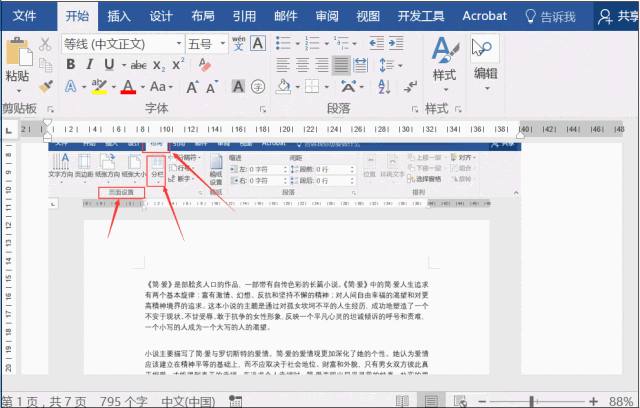
Task: Apply bullet list formatting
Action: [283, 43]
